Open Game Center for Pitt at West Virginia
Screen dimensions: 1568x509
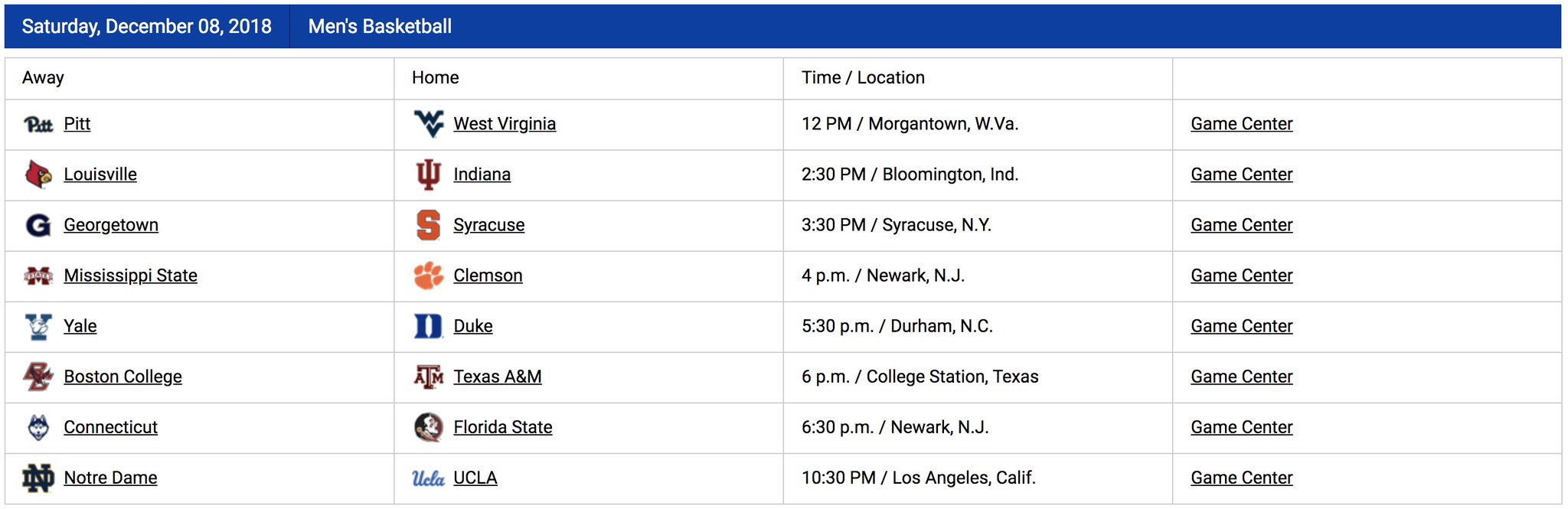[1241, 124]
